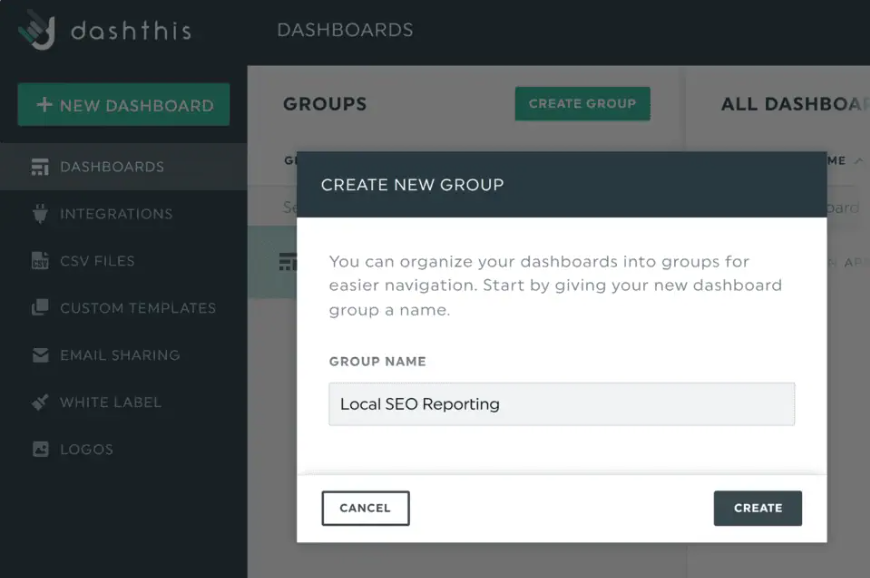Viewport: 870px width, 578px height.
Task: Click the Integrations plug icon
Action: 40,214
